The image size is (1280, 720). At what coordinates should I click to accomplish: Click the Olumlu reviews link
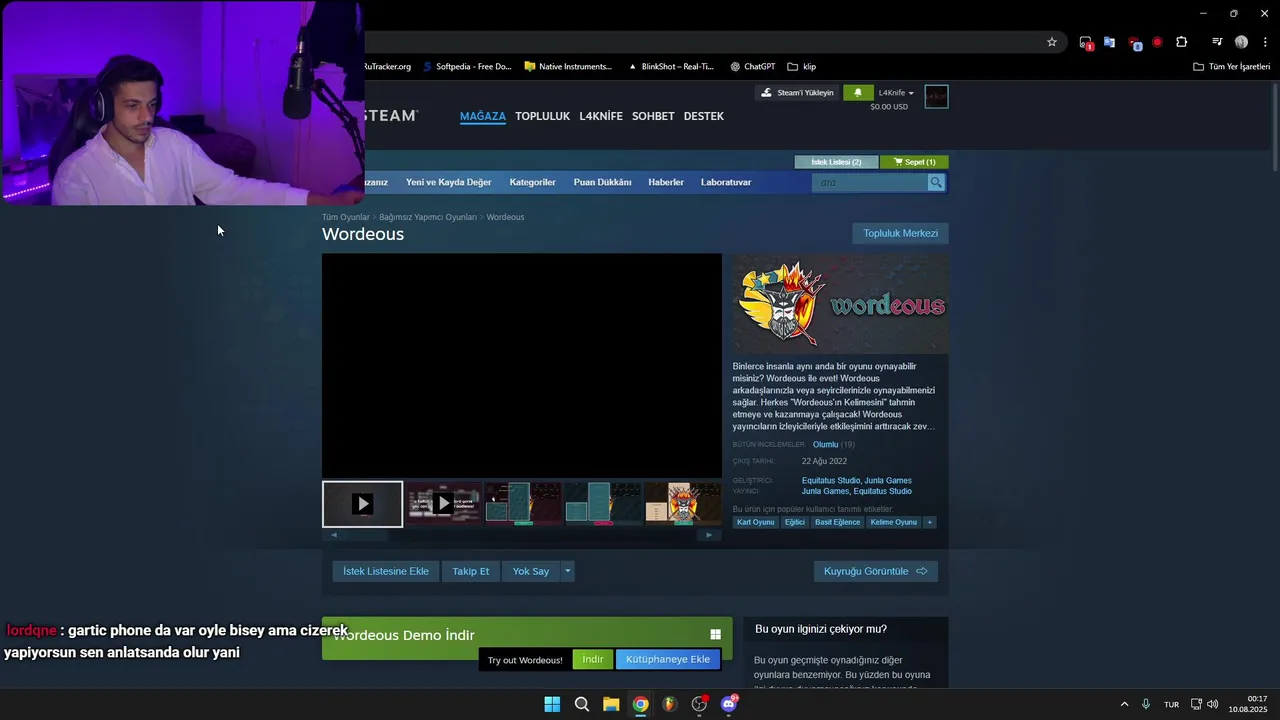(x=825, y=444)
